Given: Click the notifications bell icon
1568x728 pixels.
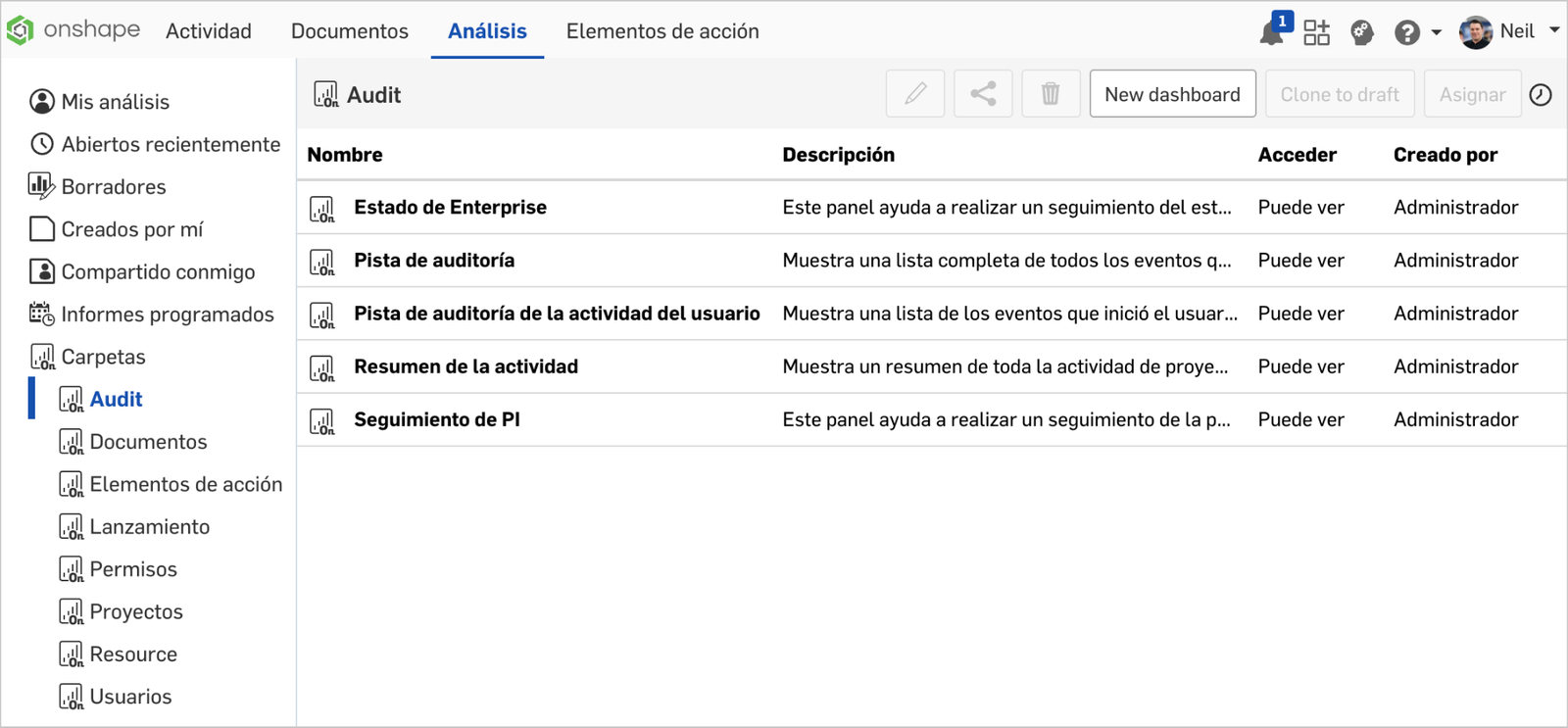Looking at the screenshot, I should [x=1272, y=33].
